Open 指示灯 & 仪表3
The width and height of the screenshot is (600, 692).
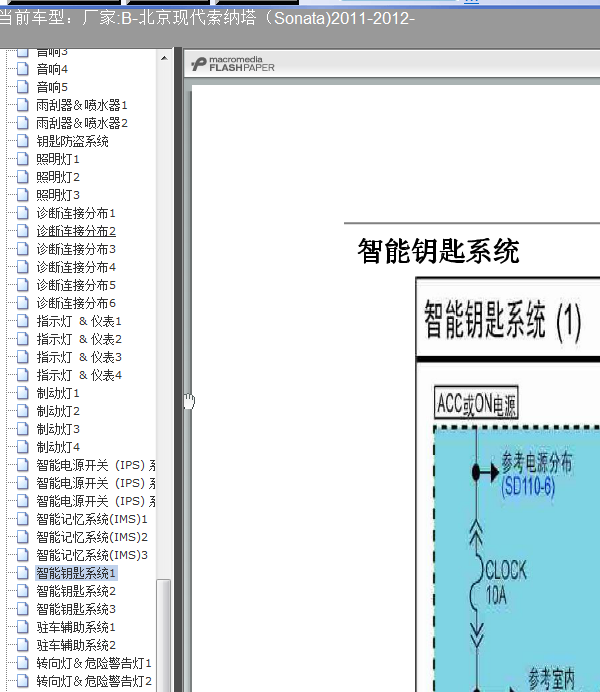(x=79, y=357)
